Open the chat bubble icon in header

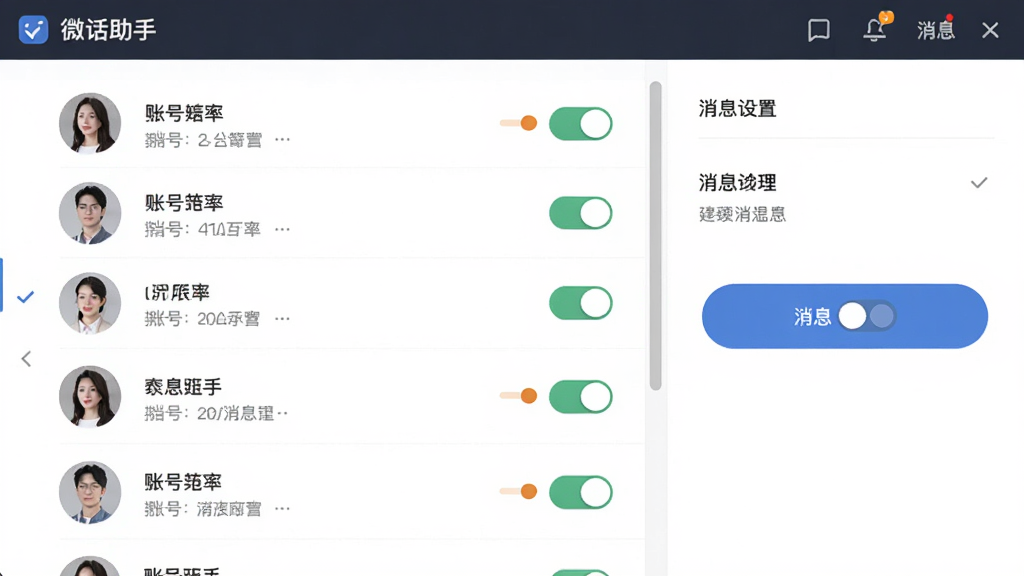pyautogui.click(x=818, y=30)
